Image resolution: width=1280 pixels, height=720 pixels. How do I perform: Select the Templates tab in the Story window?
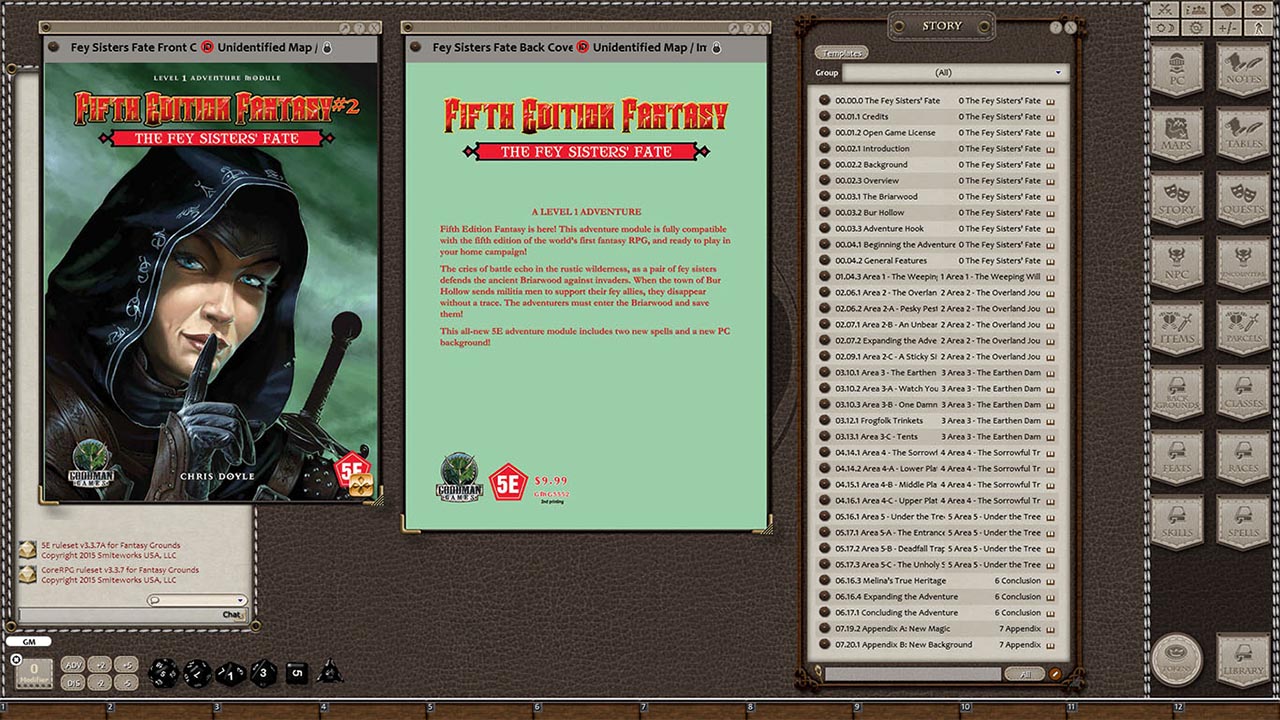coord(843,52)
